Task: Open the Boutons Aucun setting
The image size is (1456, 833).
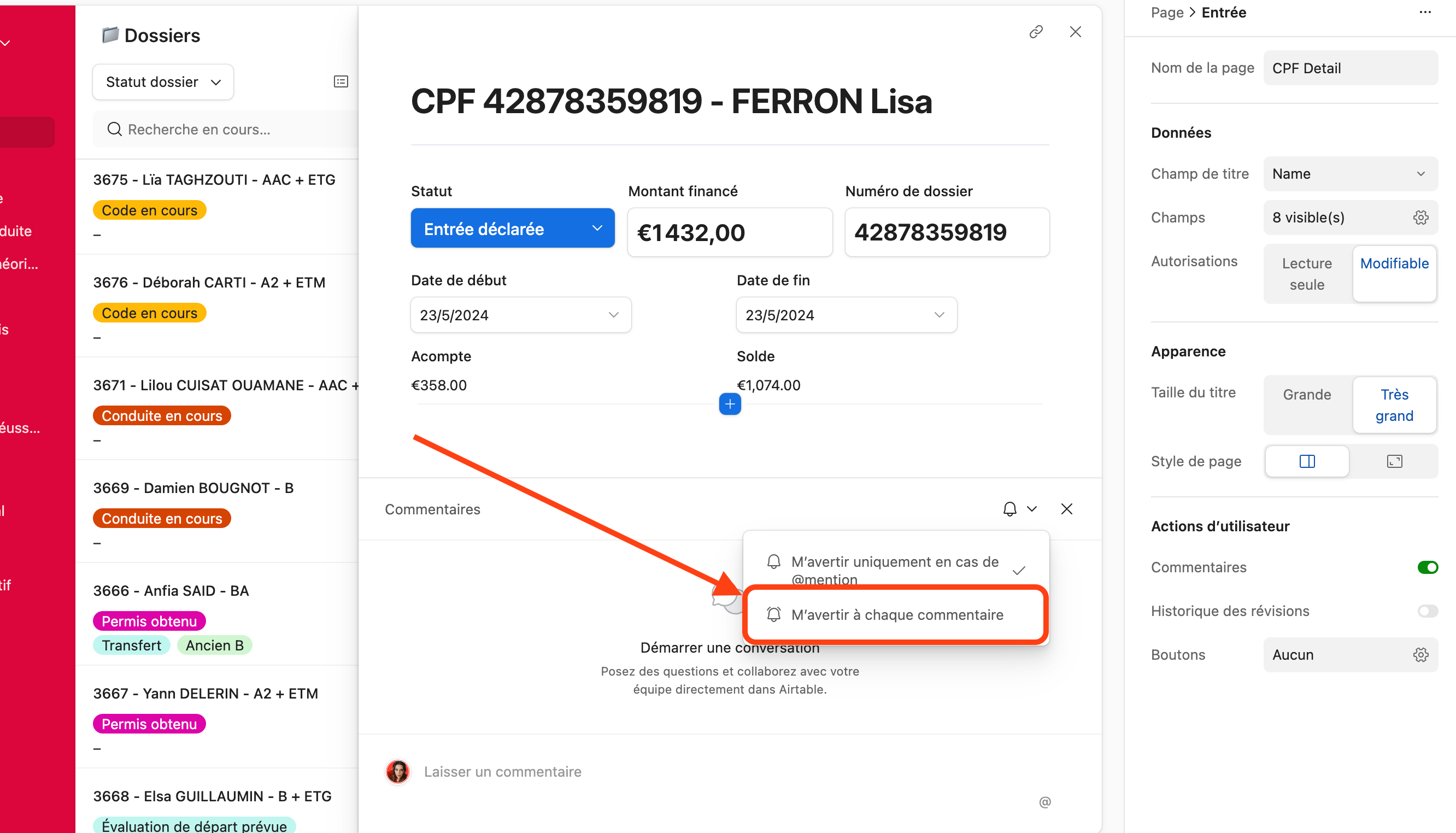Action: coord(1350,654)
